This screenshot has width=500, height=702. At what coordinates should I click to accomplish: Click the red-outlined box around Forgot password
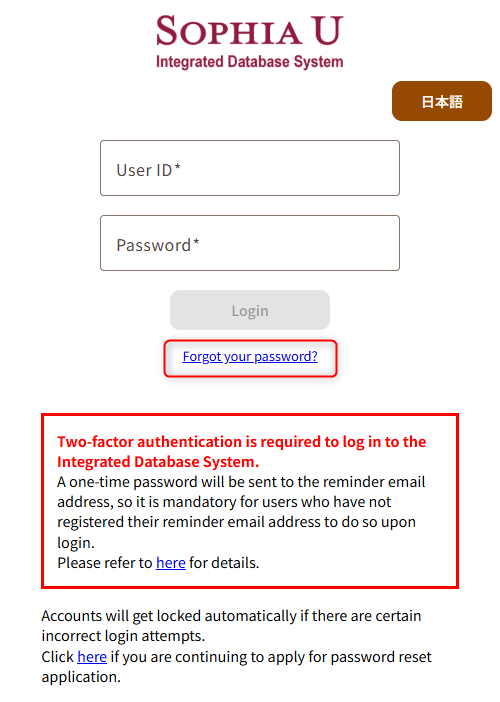click(250, 359)
